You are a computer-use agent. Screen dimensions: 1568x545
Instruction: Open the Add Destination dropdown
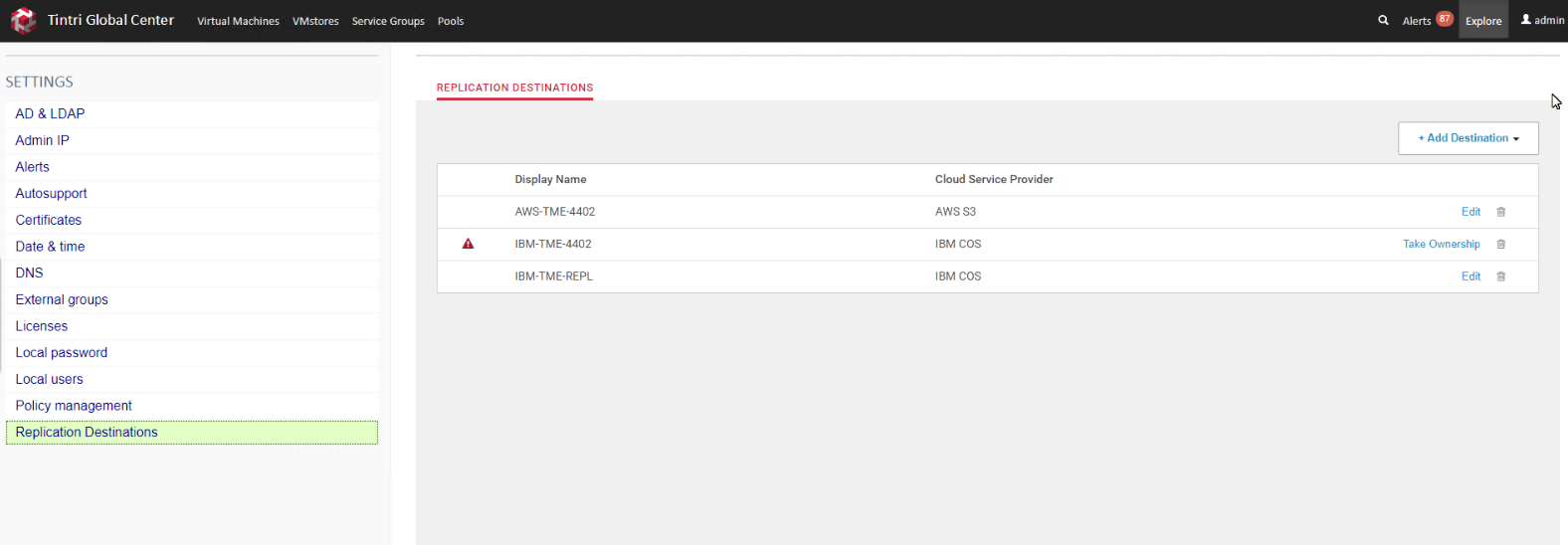[1469, 138]
